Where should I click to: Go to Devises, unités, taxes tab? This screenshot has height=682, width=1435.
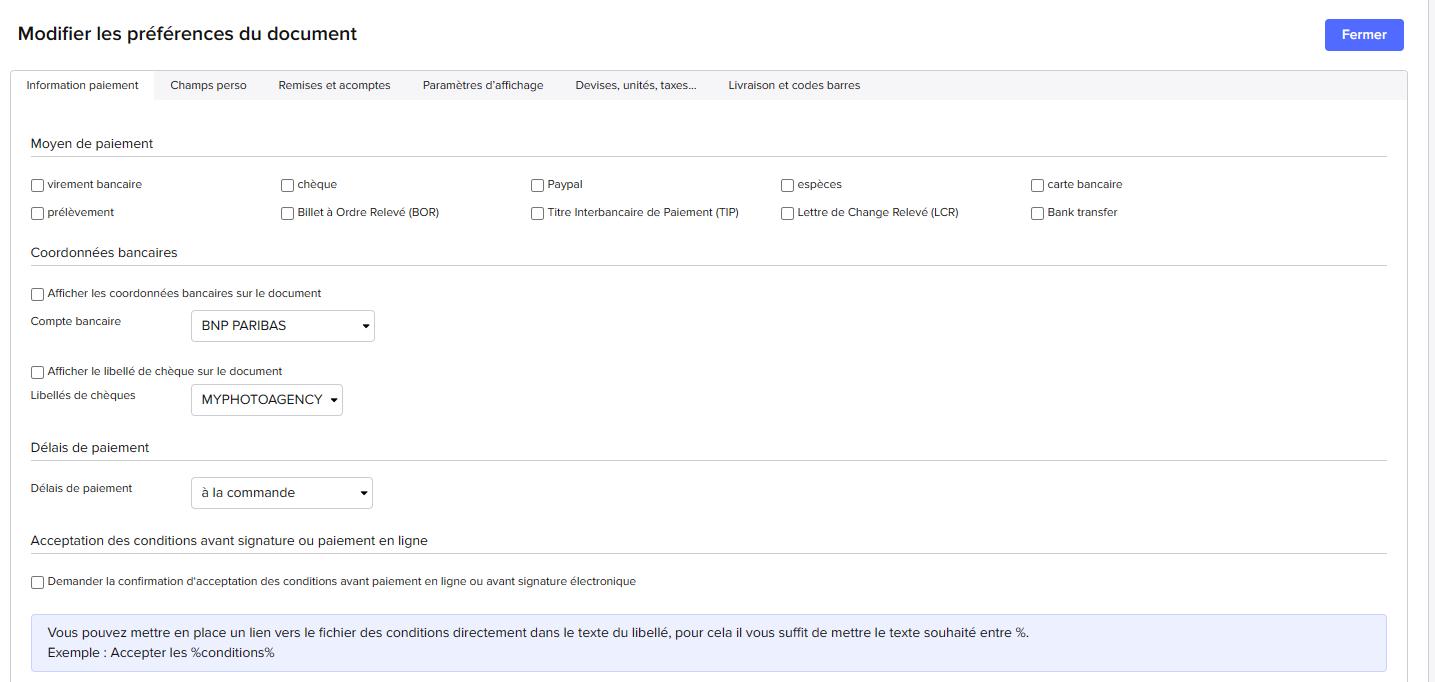(x=636, y=86)
